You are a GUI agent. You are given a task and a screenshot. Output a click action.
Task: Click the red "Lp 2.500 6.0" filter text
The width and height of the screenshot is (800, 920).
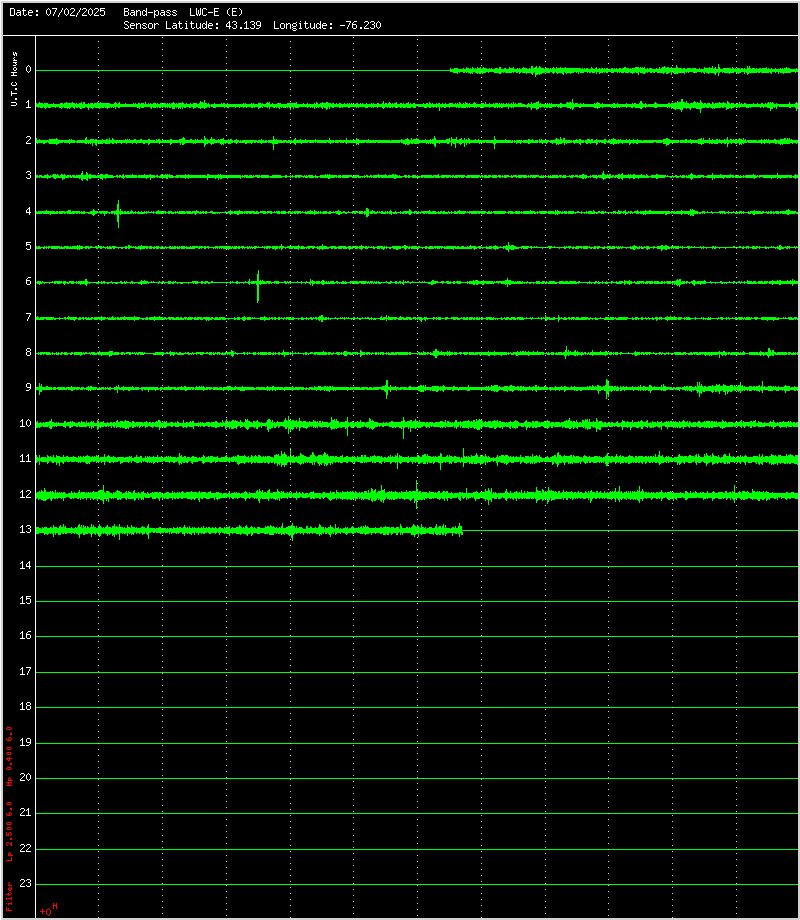click(9, 831)
